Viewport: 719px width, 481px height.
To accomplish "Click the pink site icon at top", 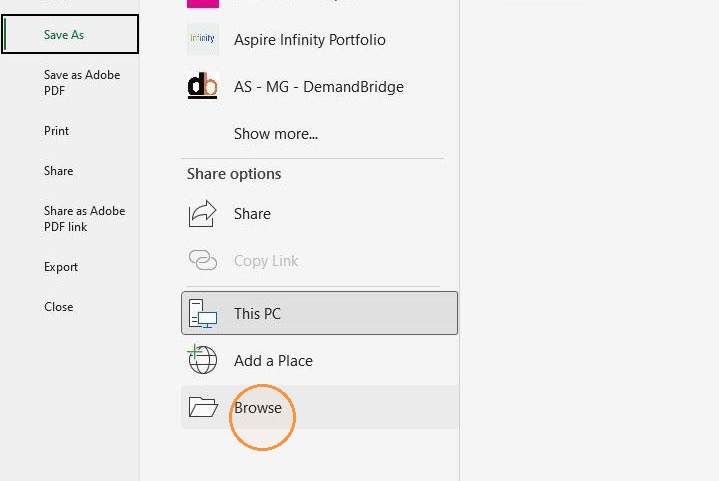I will (203, 4).
